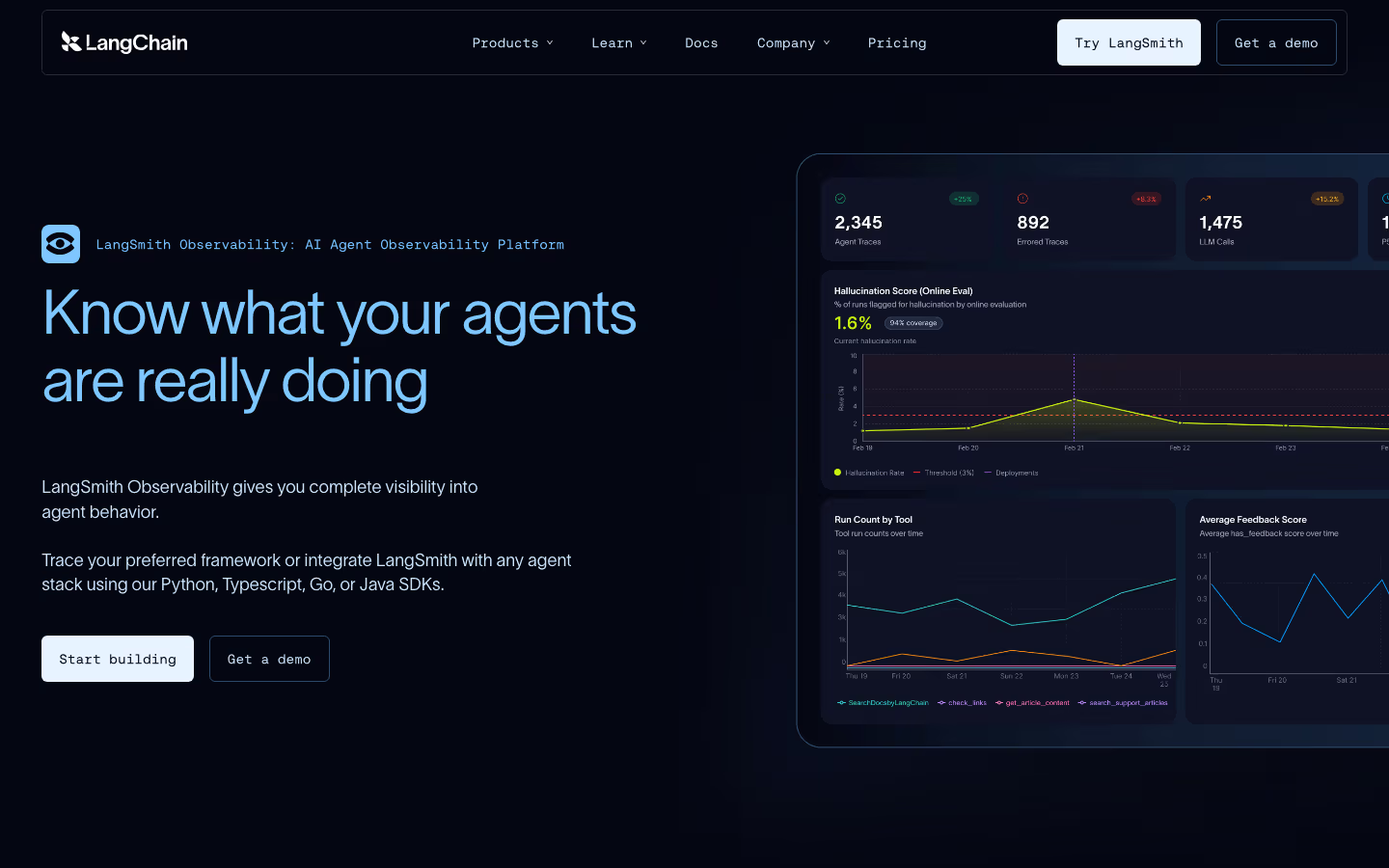Click the 'Threshold (3%)' legend entry

[943, 473]
